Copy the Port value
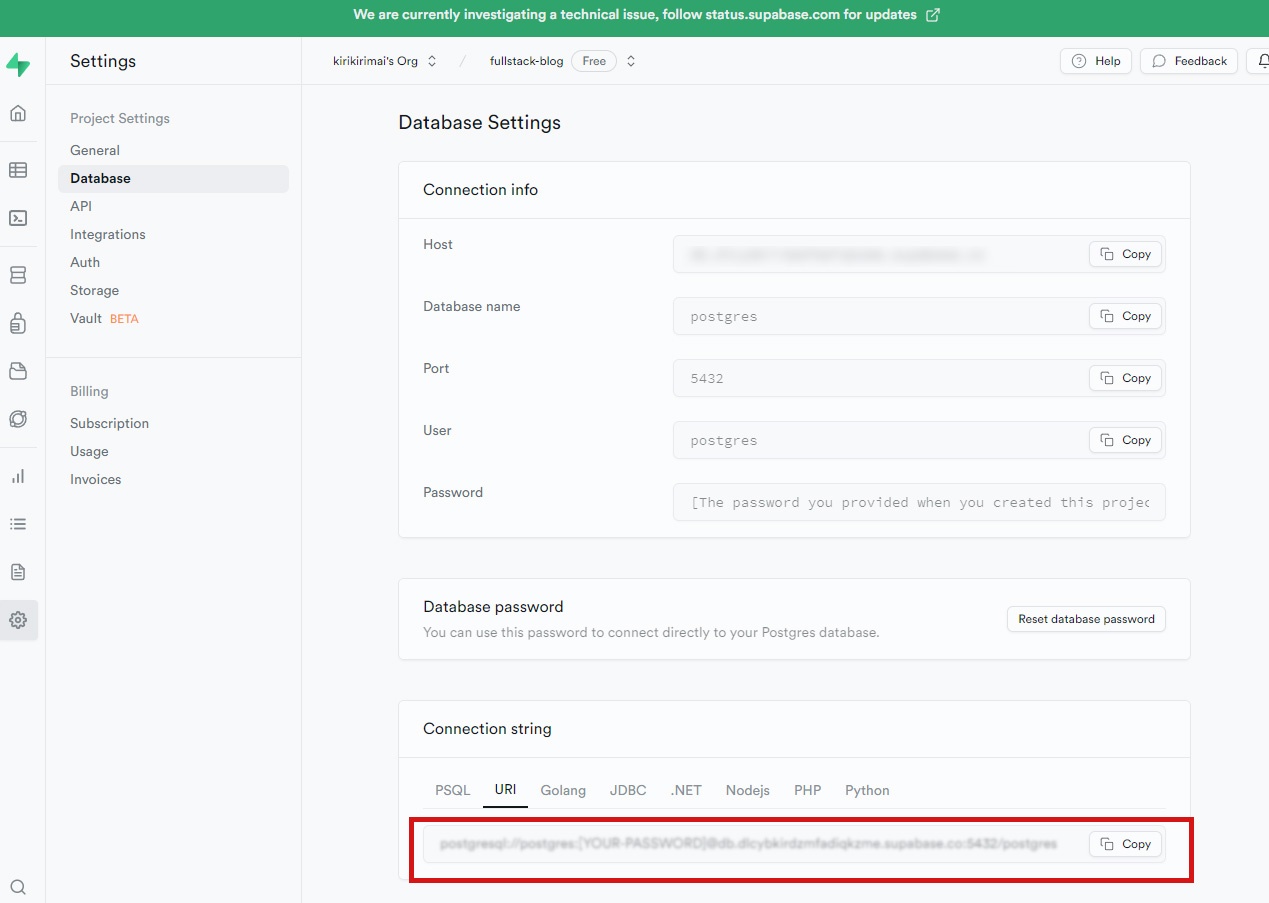 [x=1126, y=378]
